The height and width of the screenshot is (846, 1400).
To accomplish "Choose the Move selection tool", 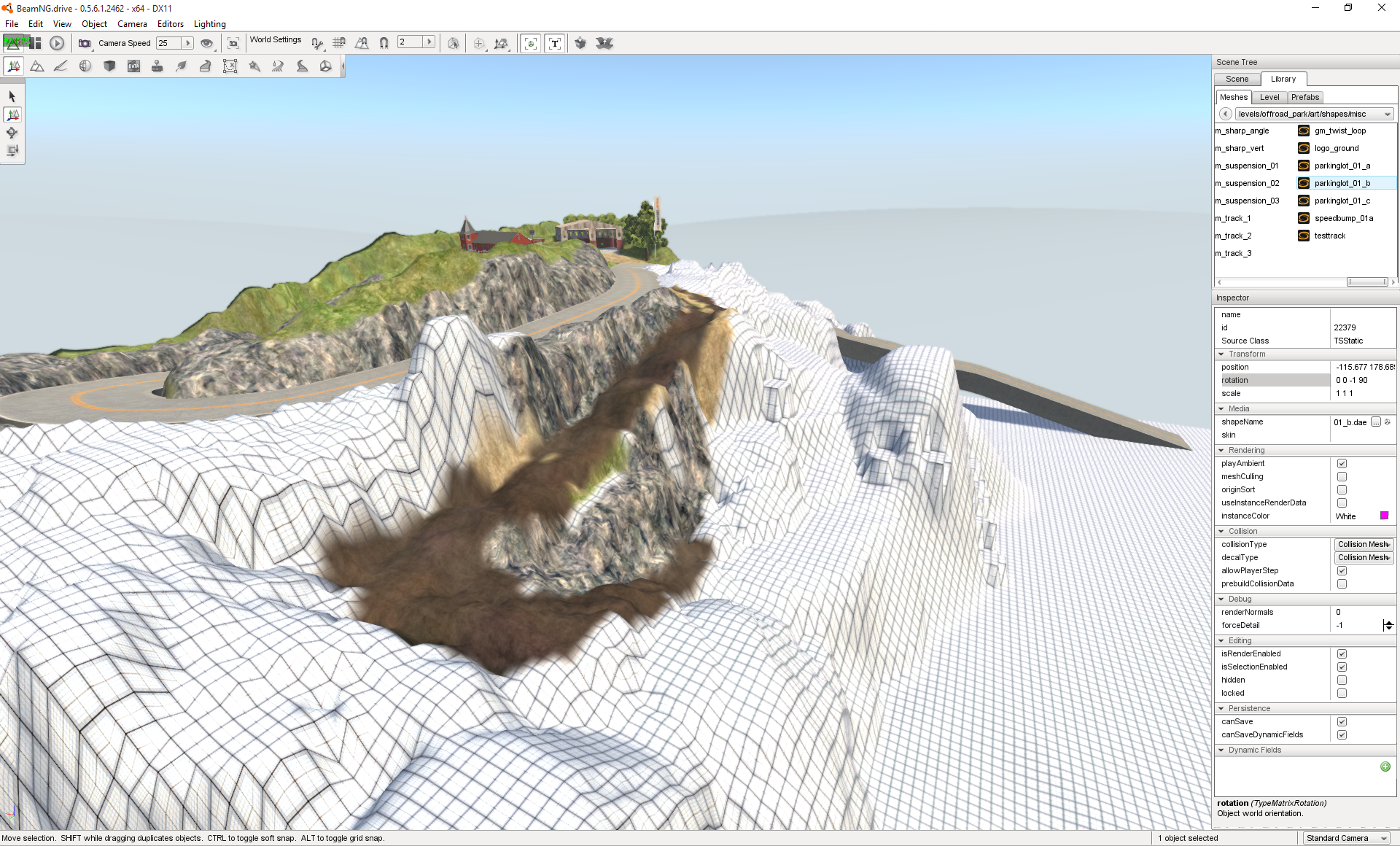I will pos(12,115).
